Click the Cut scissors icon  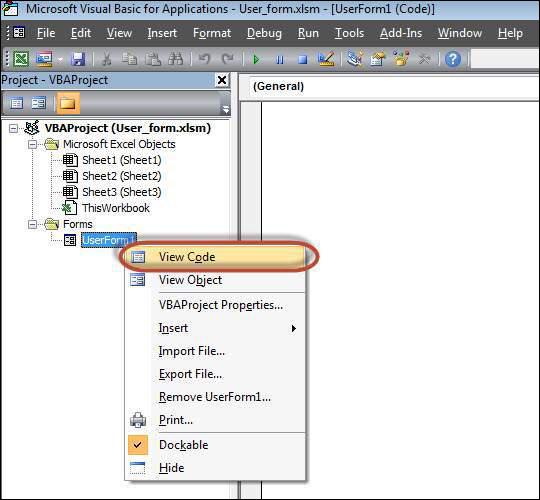tap(107, 59)
